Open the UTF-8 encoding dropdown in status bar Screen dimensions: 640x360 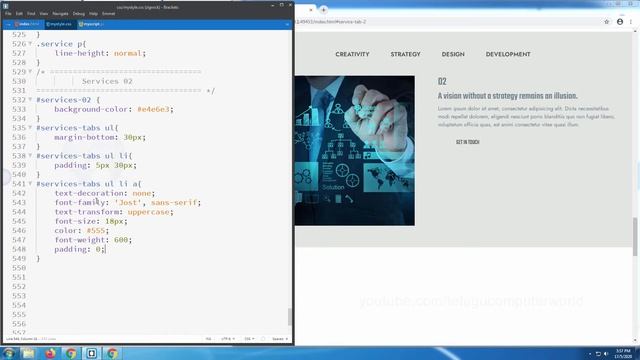point(228,339)
